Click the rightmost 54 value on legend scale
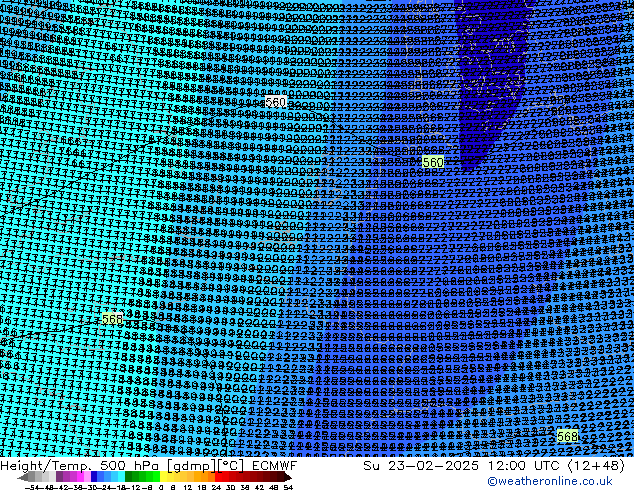 click(x=288, y=487)
